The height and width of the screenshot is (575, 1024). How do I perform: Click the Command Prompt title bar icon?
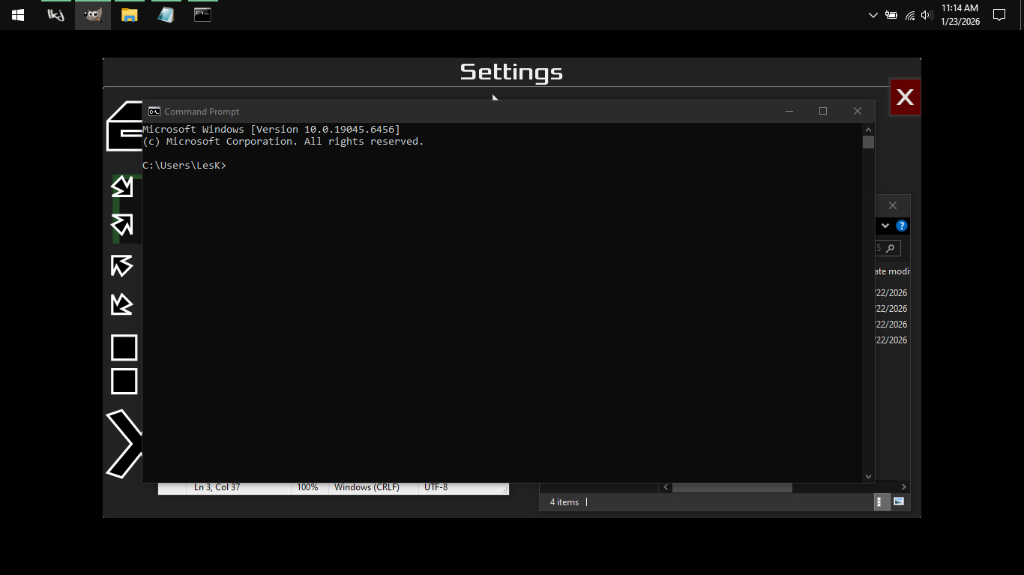pos(154,111)
